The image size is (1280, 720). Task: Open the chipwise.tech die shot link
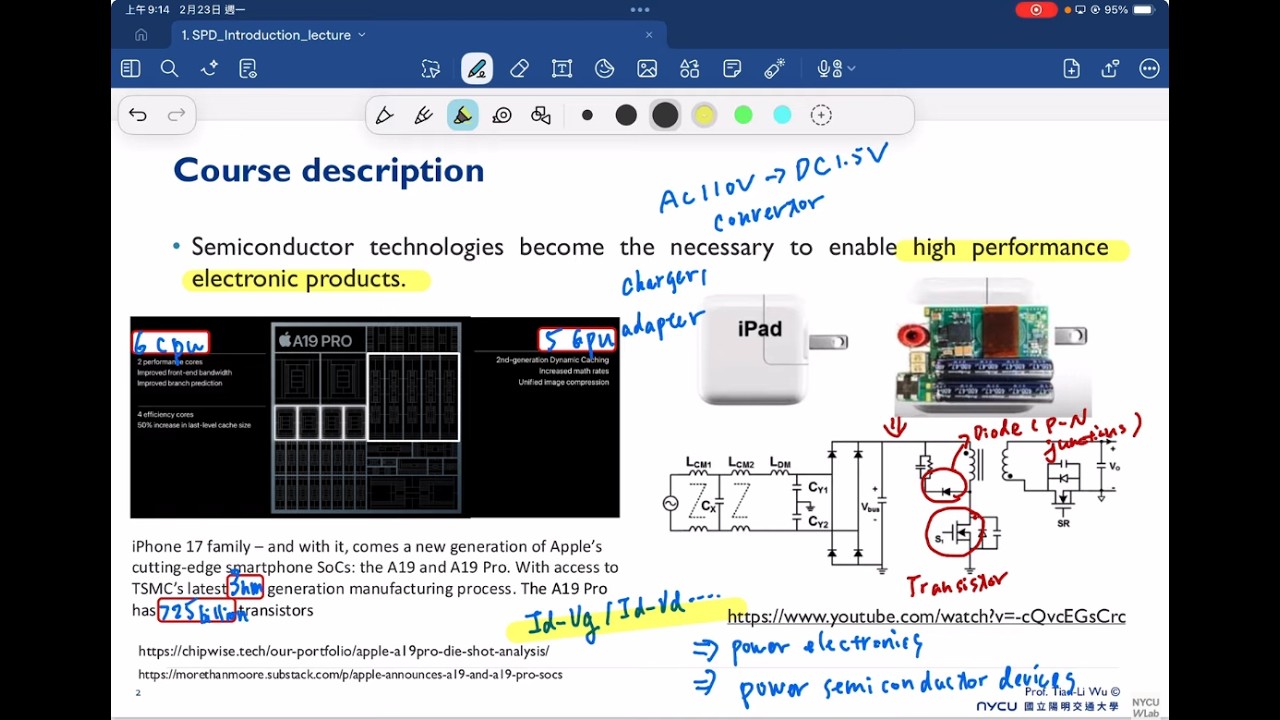coord(343,651)
